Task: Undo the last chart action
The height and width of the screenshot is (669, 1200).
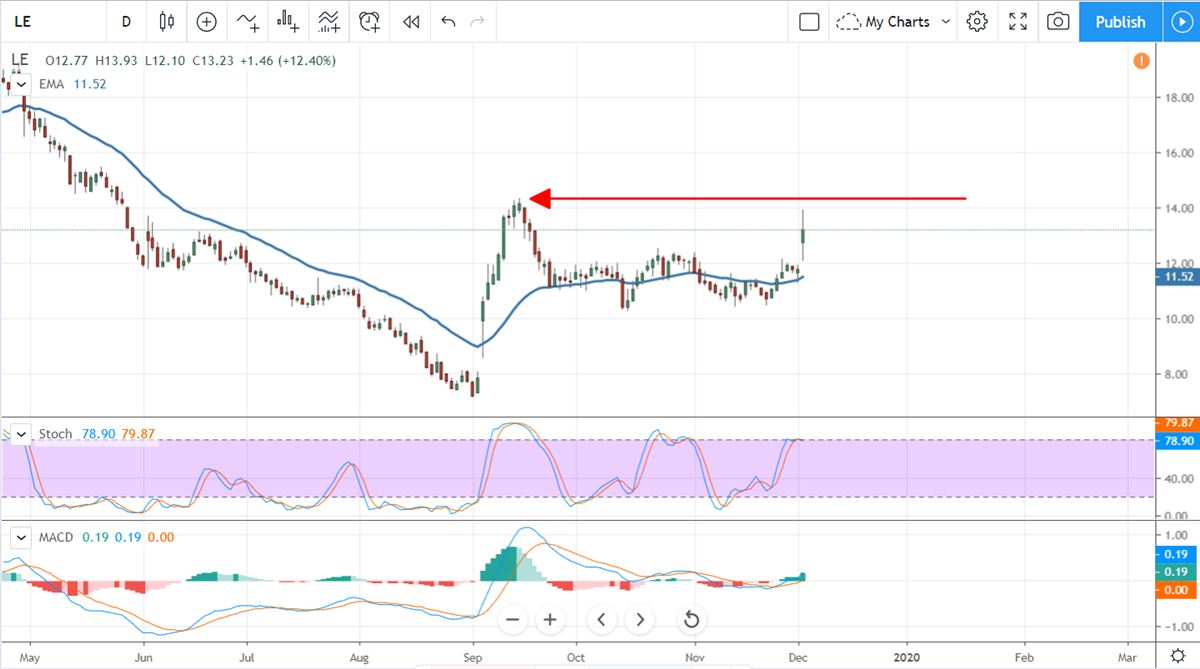Action: (448, 21)
